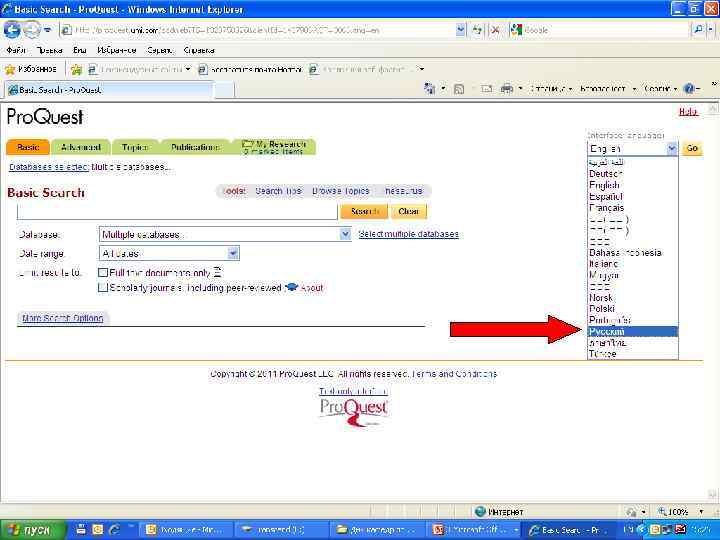
Task: Open the Basic Search taskbar window button
Action: (x=570, y=530)
